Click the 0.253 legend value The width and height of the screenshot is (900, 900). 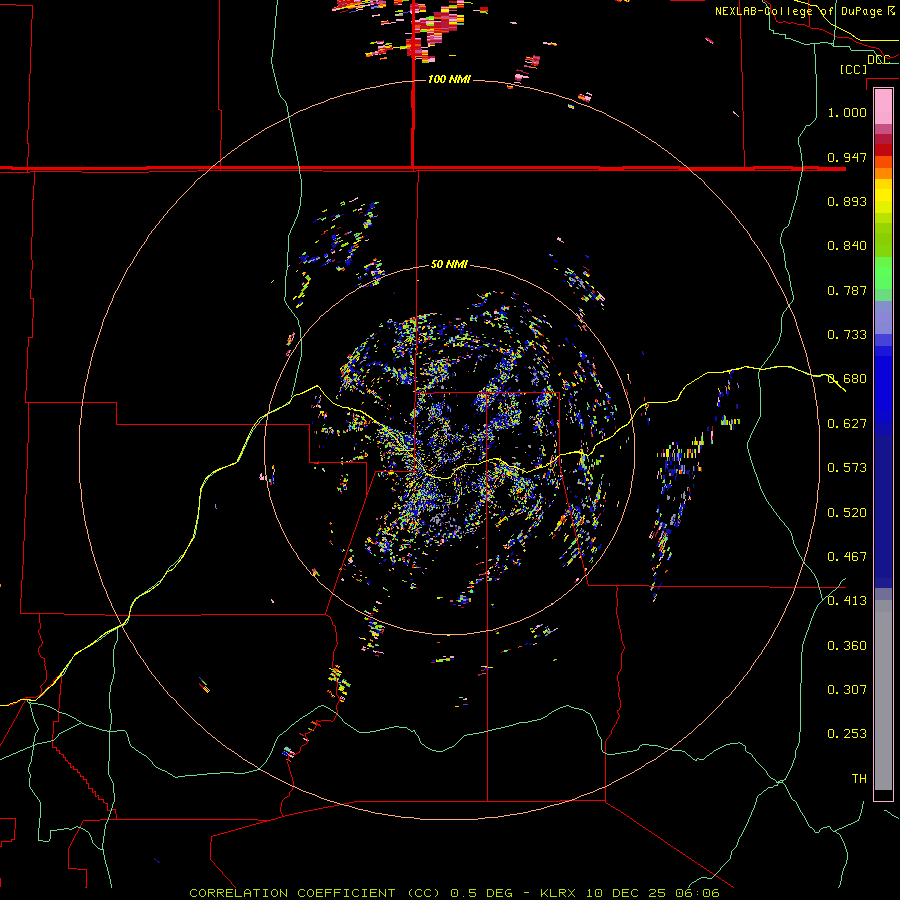click(x=847, y=734)
